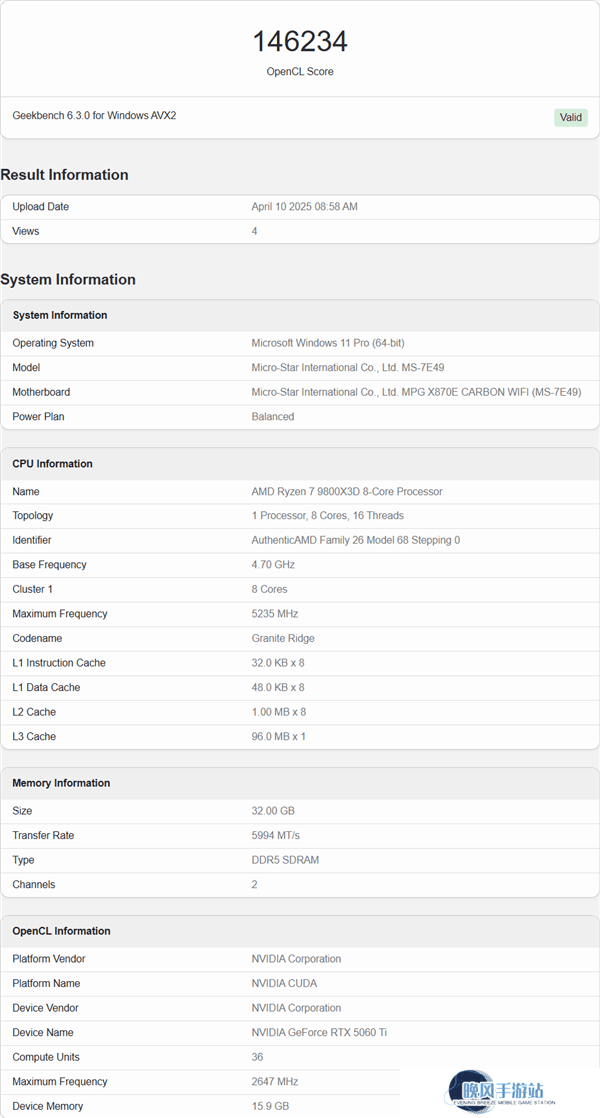600x1118 pixels.
Task: Click the gray System Information subsection header
Action: pyautogui.click(x=300, y=315)
